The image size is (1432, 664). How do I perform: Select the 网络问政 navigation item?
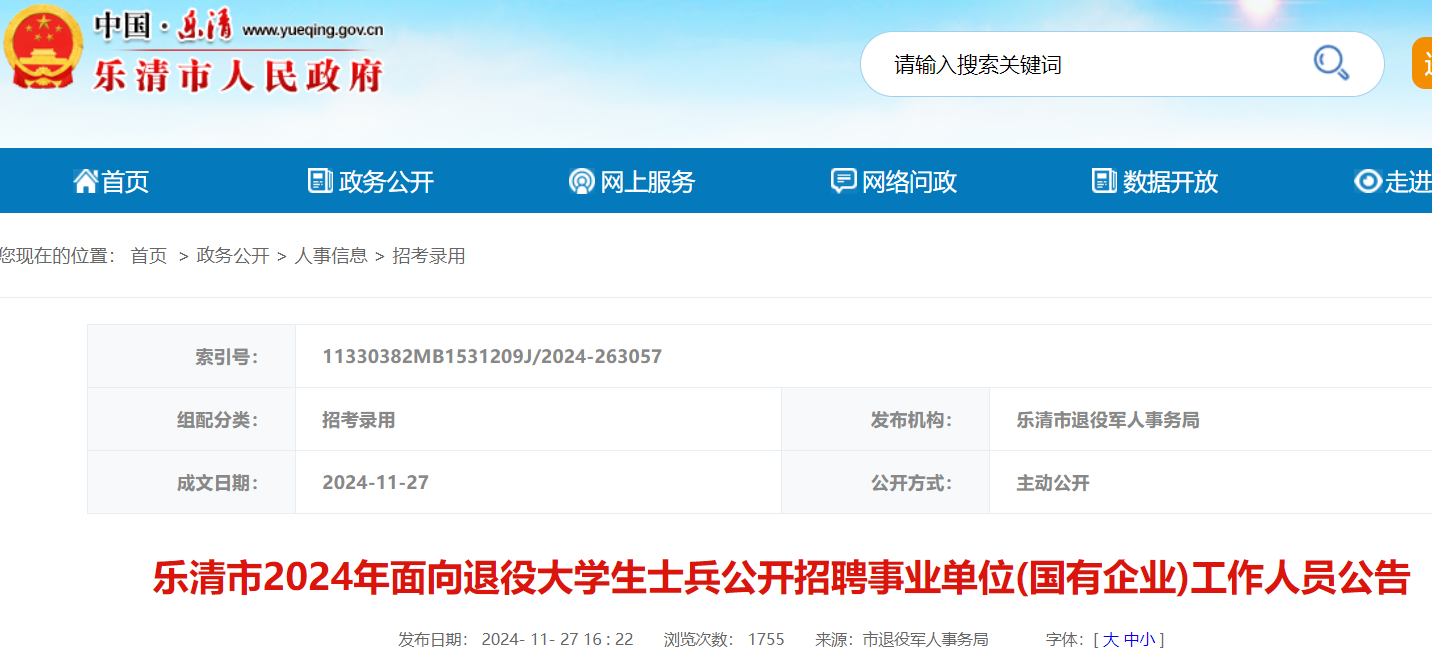(909, 182)
